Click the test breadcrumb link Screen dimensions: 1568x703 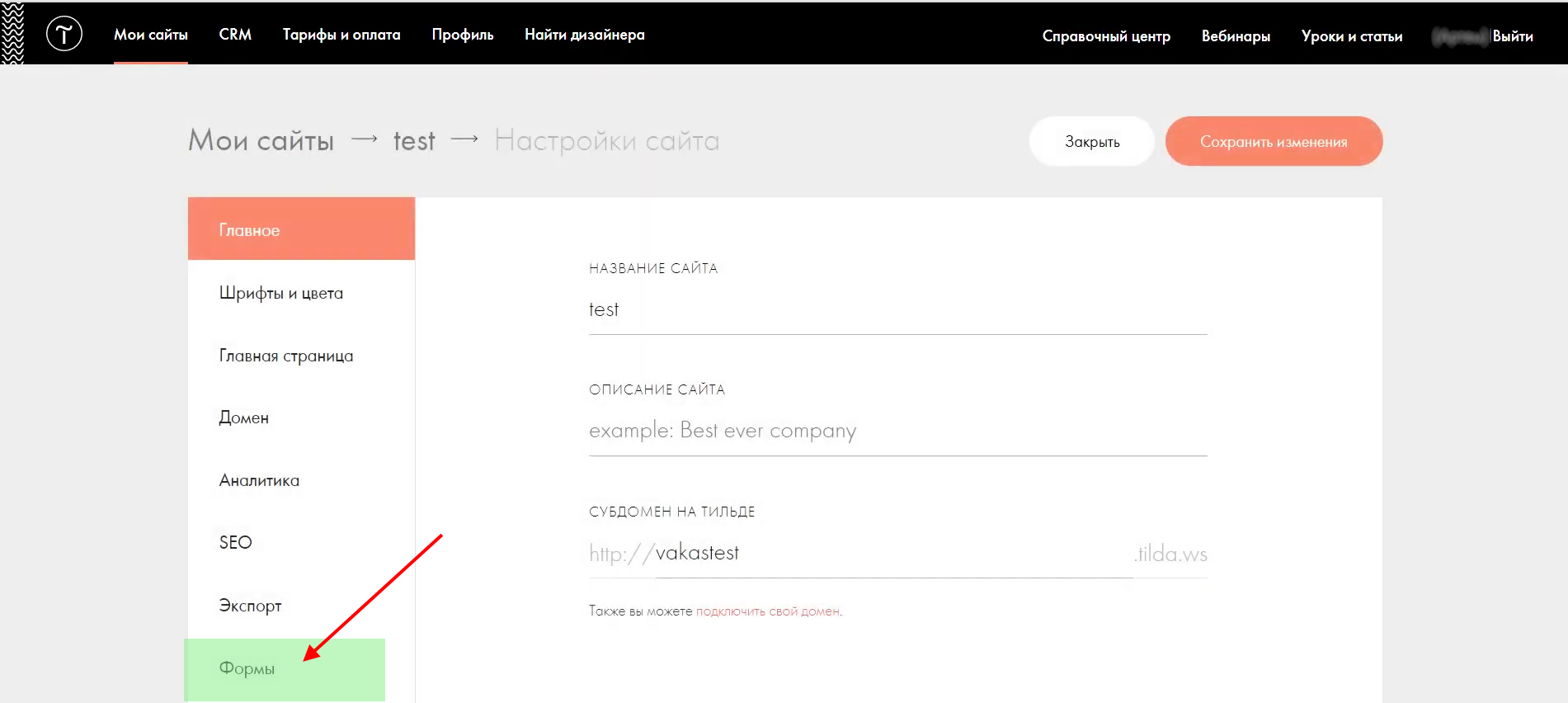pyautogui.click(x=414, y=141)
